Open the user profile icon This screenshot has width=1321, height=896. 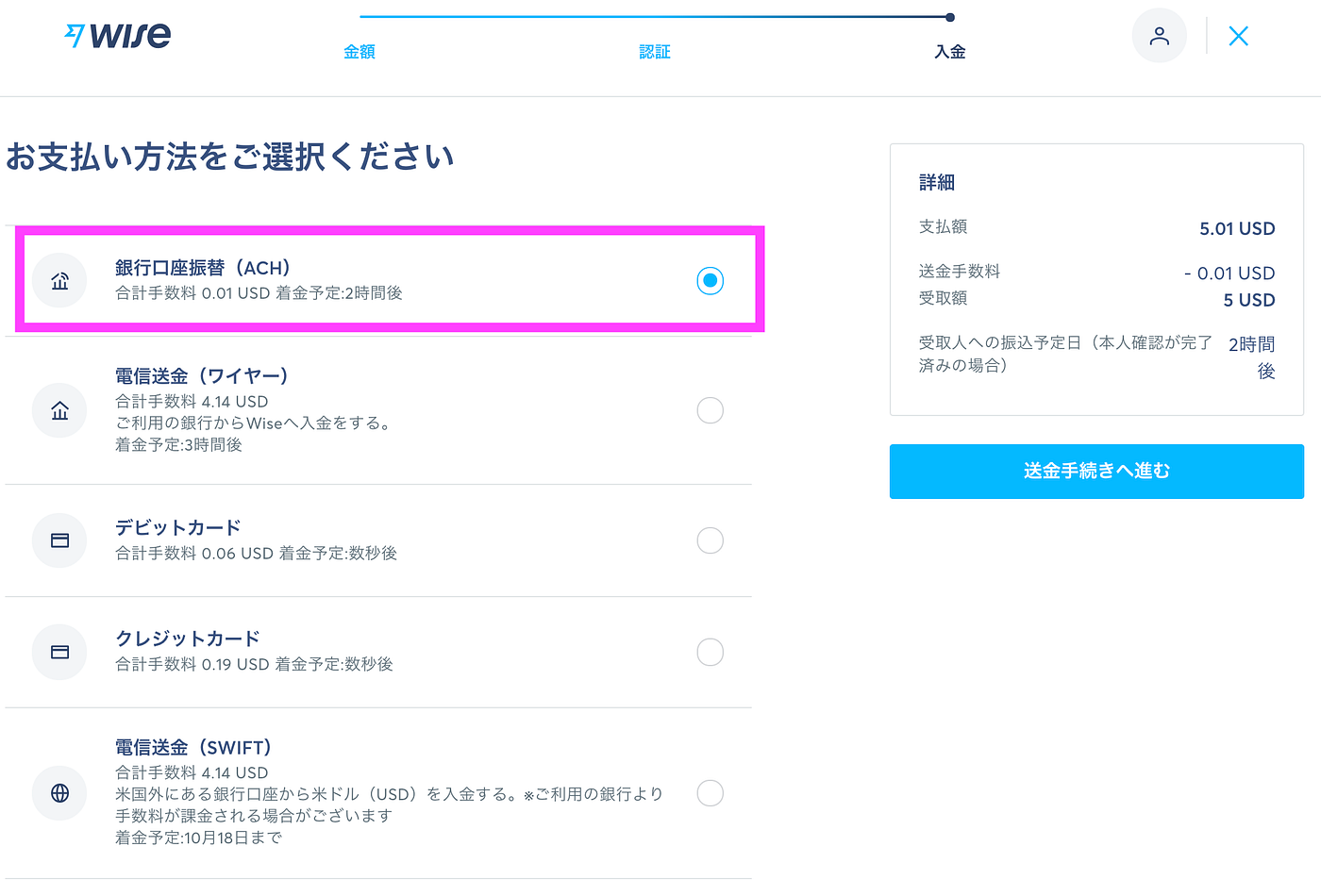point(1159,36)
